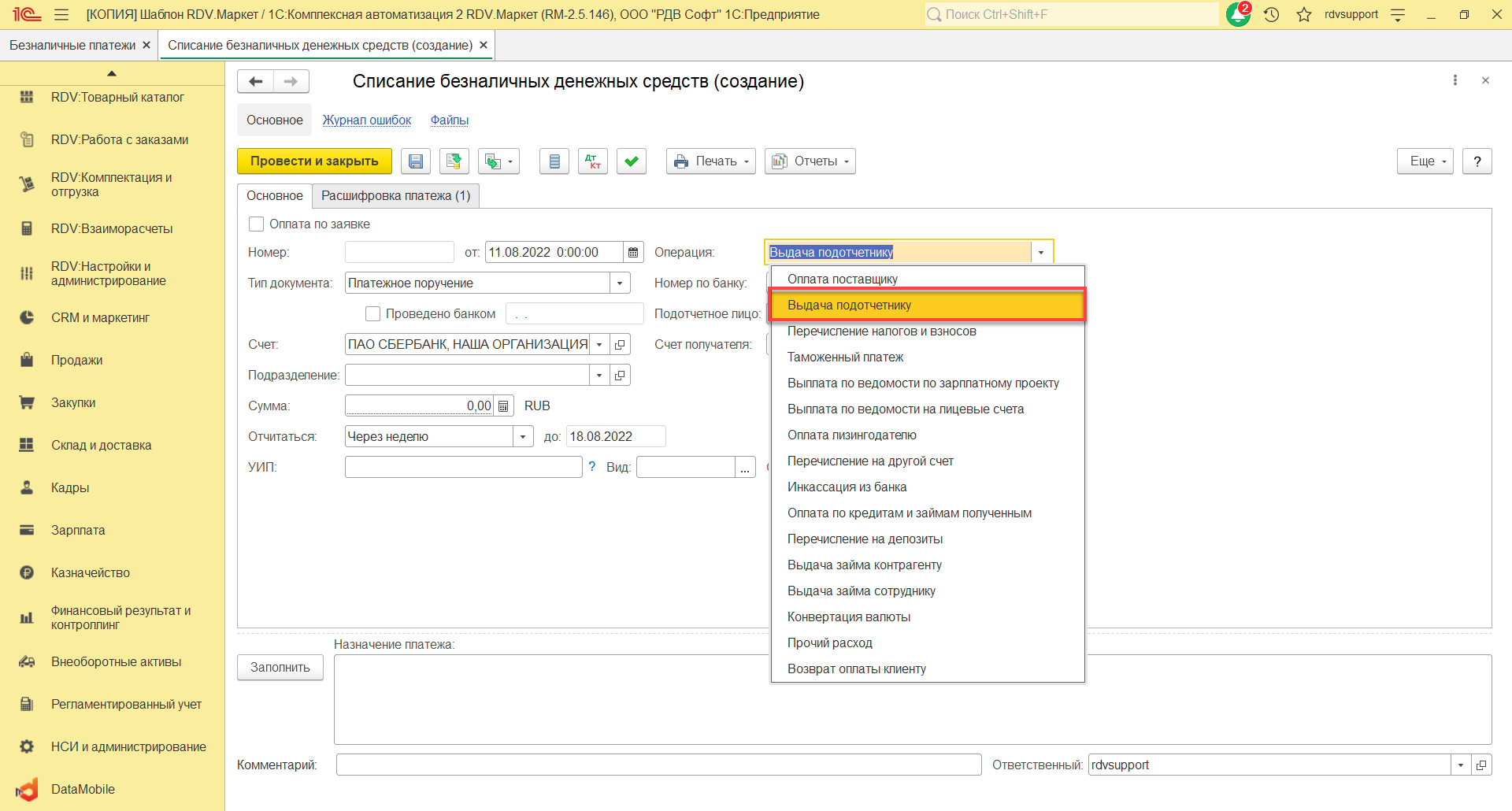Open the history clock icon in title bar
1512x811 pixels.
point(1271,14)
